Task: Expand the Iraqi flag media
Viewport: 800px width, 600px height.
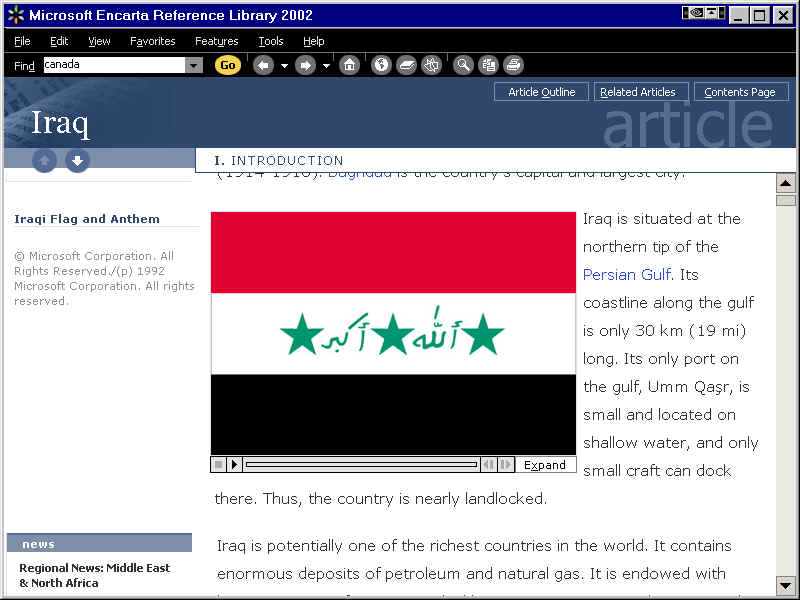Action: [x=545, y=465]
